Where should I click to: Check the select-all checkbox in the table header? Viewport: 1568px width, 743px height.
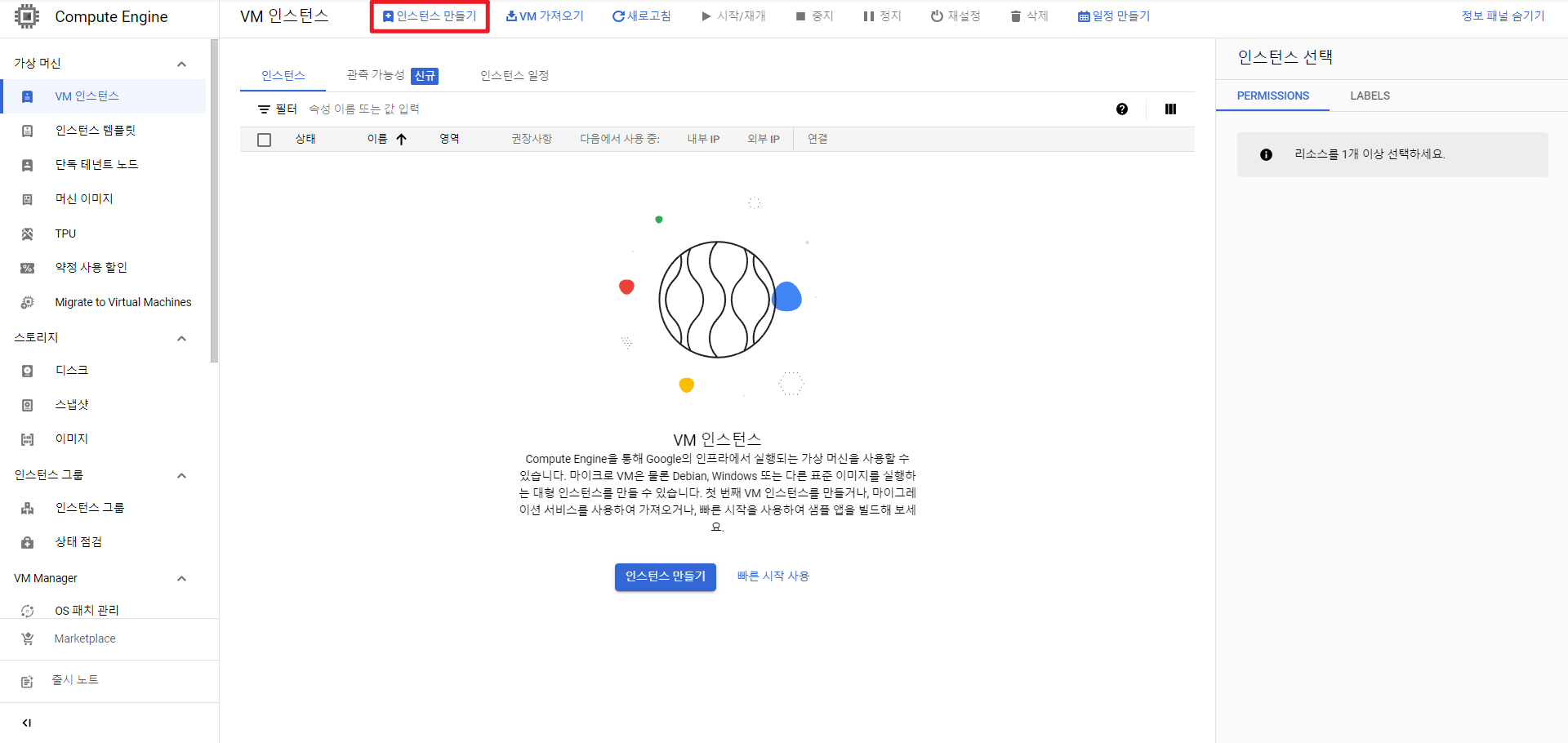tap(265, 140)
